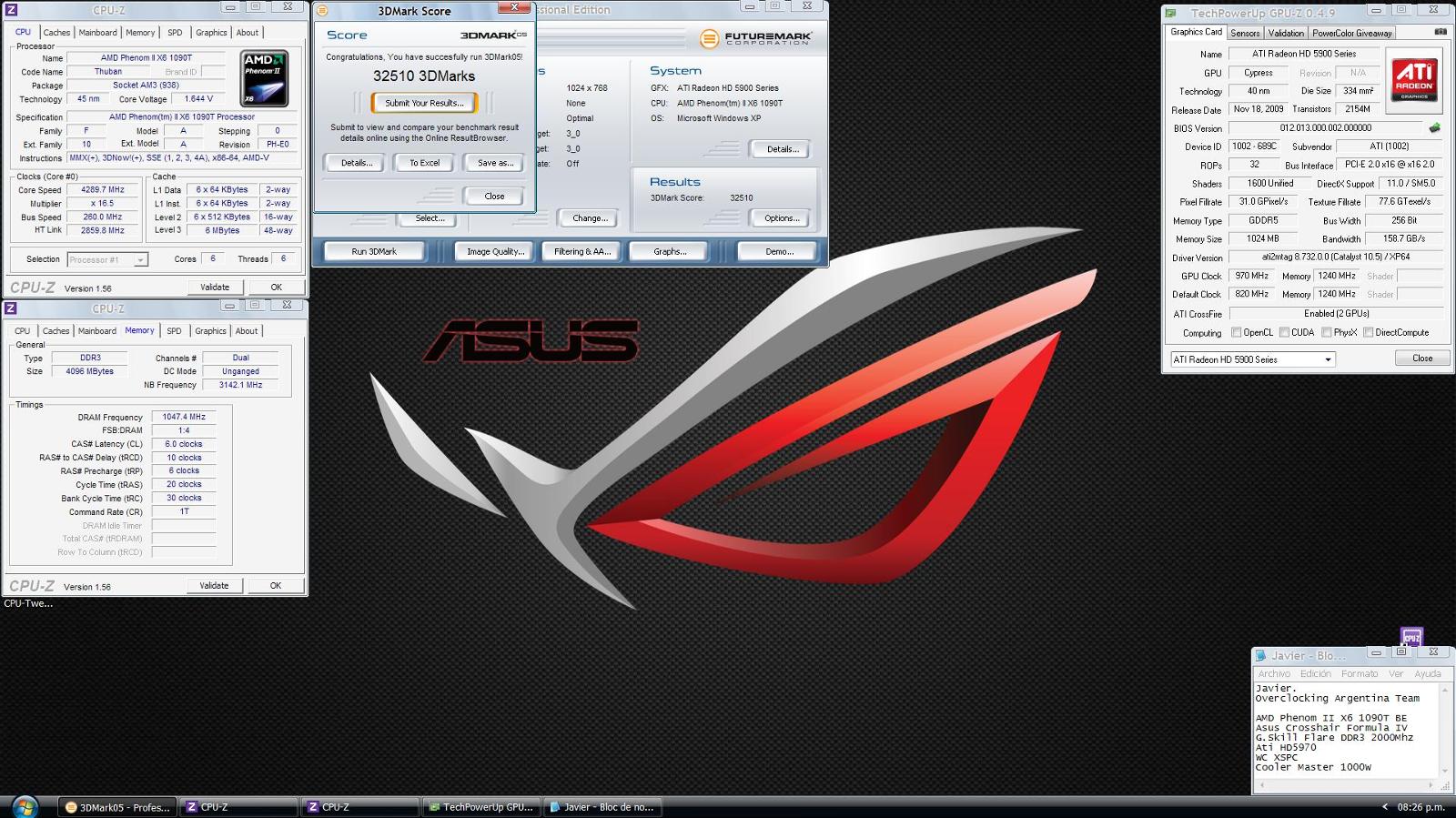The image size is (1456, 818).
Task: Open the Graphics tab in the Memory CPU-Z window
Action: (210, 331)
